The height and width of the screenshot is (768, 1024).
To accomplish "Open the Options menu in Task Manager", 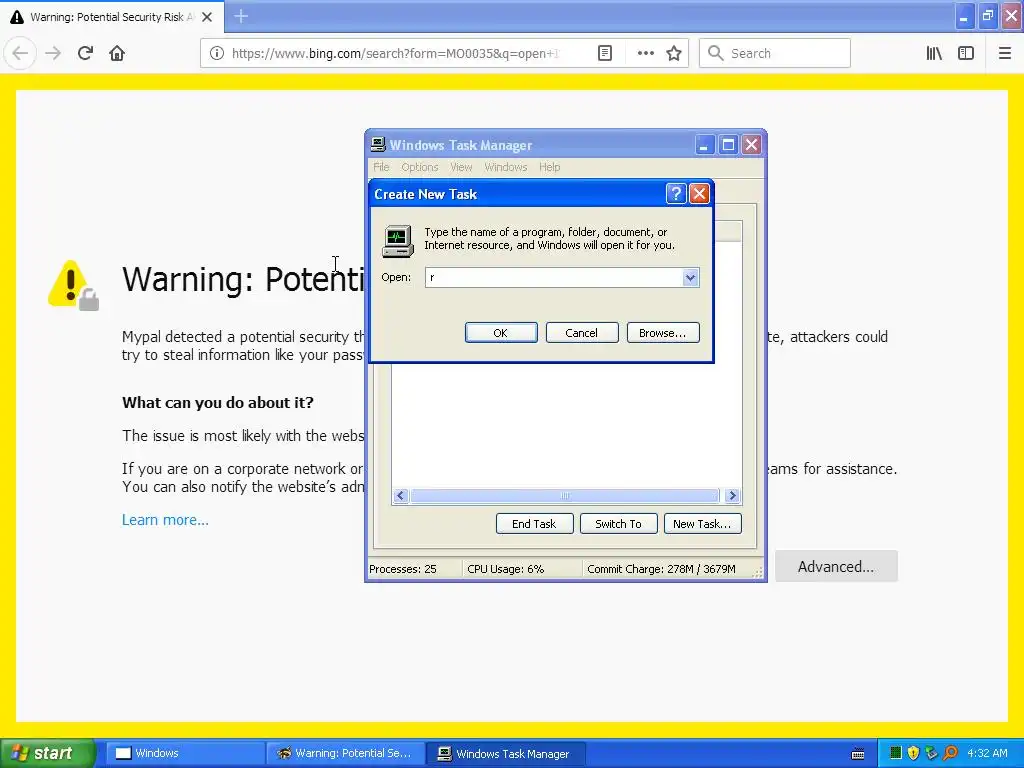I will click(419, 167).
